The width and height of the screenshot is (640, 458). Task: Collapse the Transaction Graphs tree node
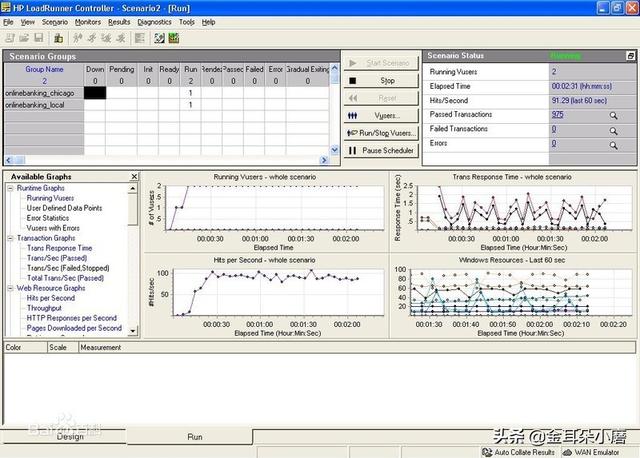click(x=11, y=238)
